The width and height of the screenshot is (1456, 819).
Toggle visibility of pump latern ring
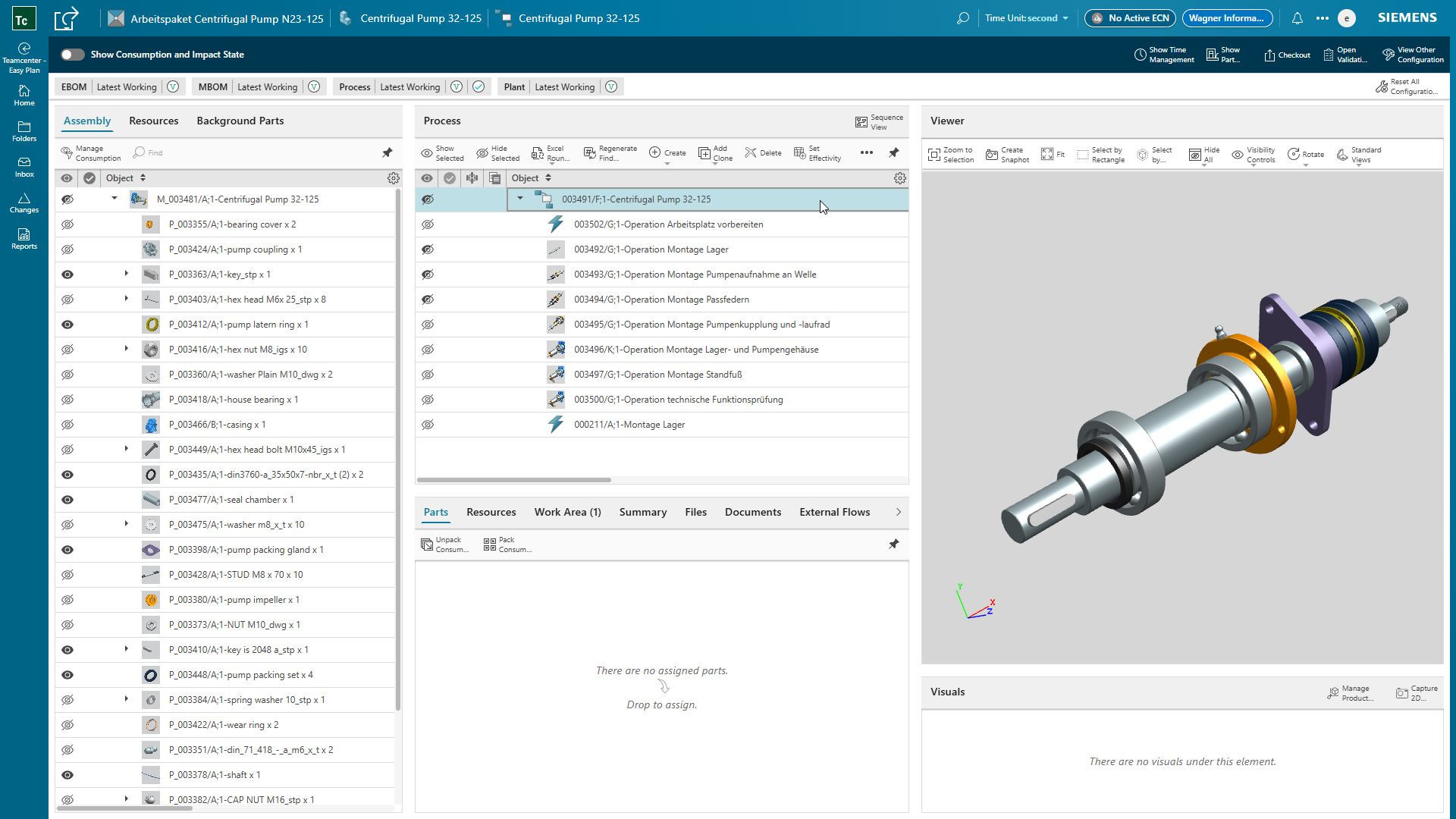(x=67, y=325)
